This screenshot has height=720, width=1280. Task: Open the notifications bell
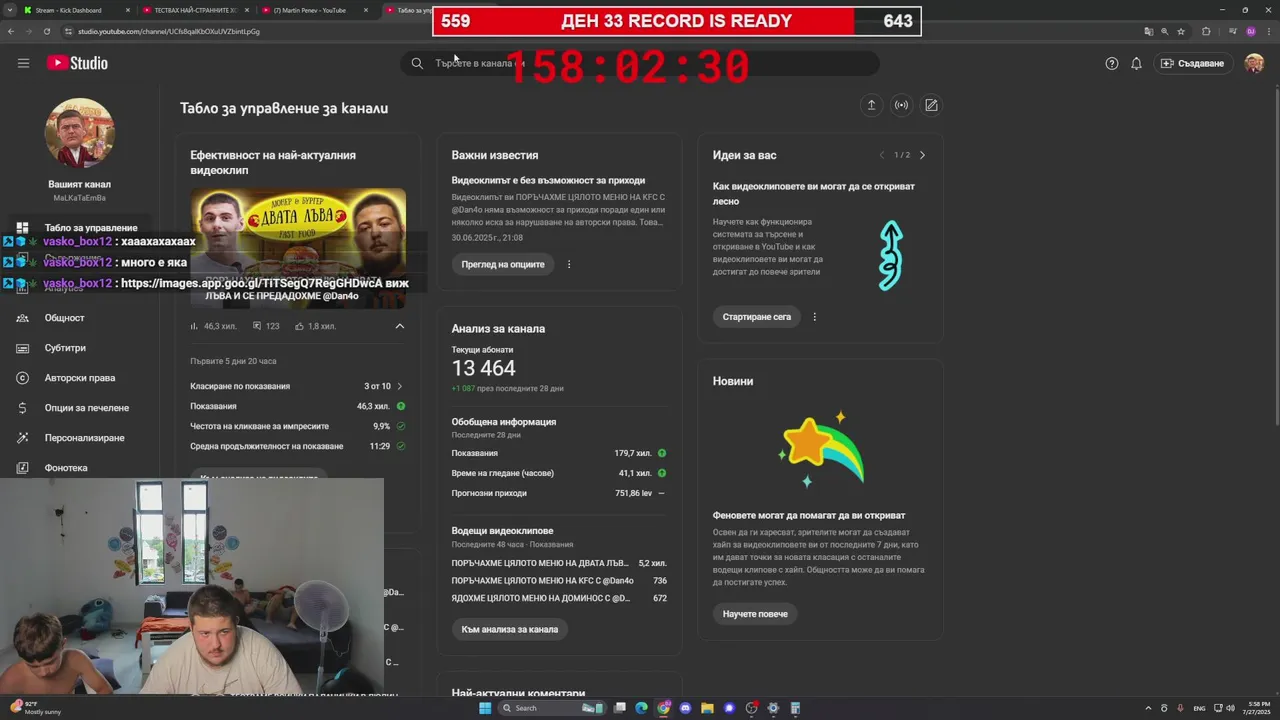(x=1136, y=63)
